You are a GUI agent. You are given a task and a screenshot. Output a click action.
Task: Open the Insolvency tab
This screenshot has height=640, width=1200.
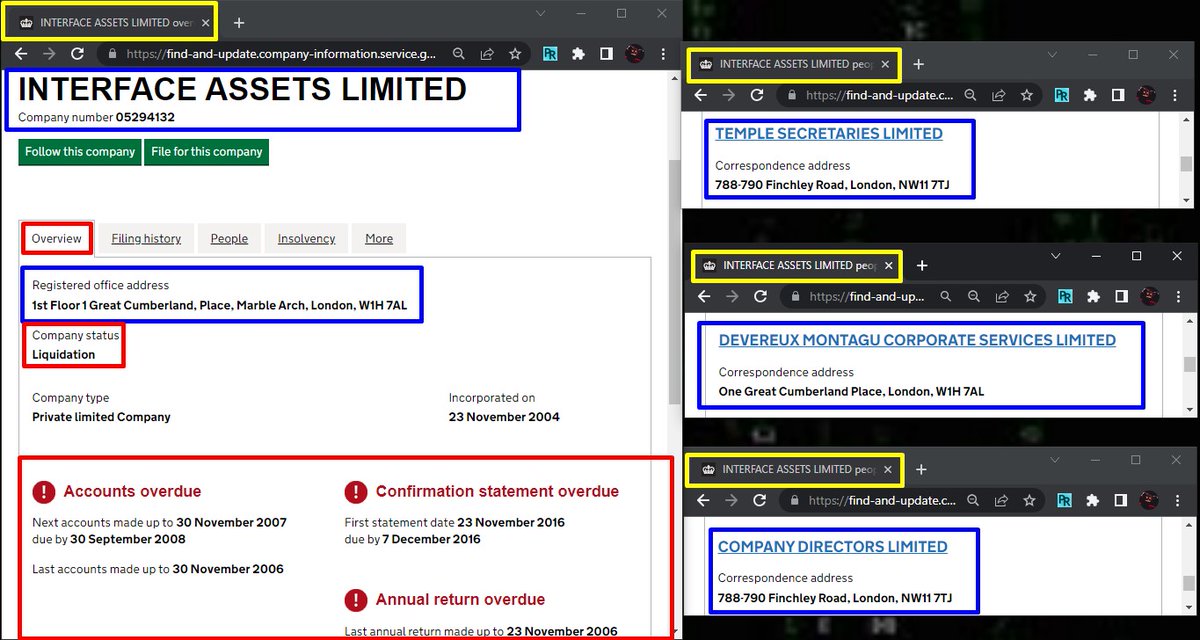pyautogui.click(x=306, y=239)
